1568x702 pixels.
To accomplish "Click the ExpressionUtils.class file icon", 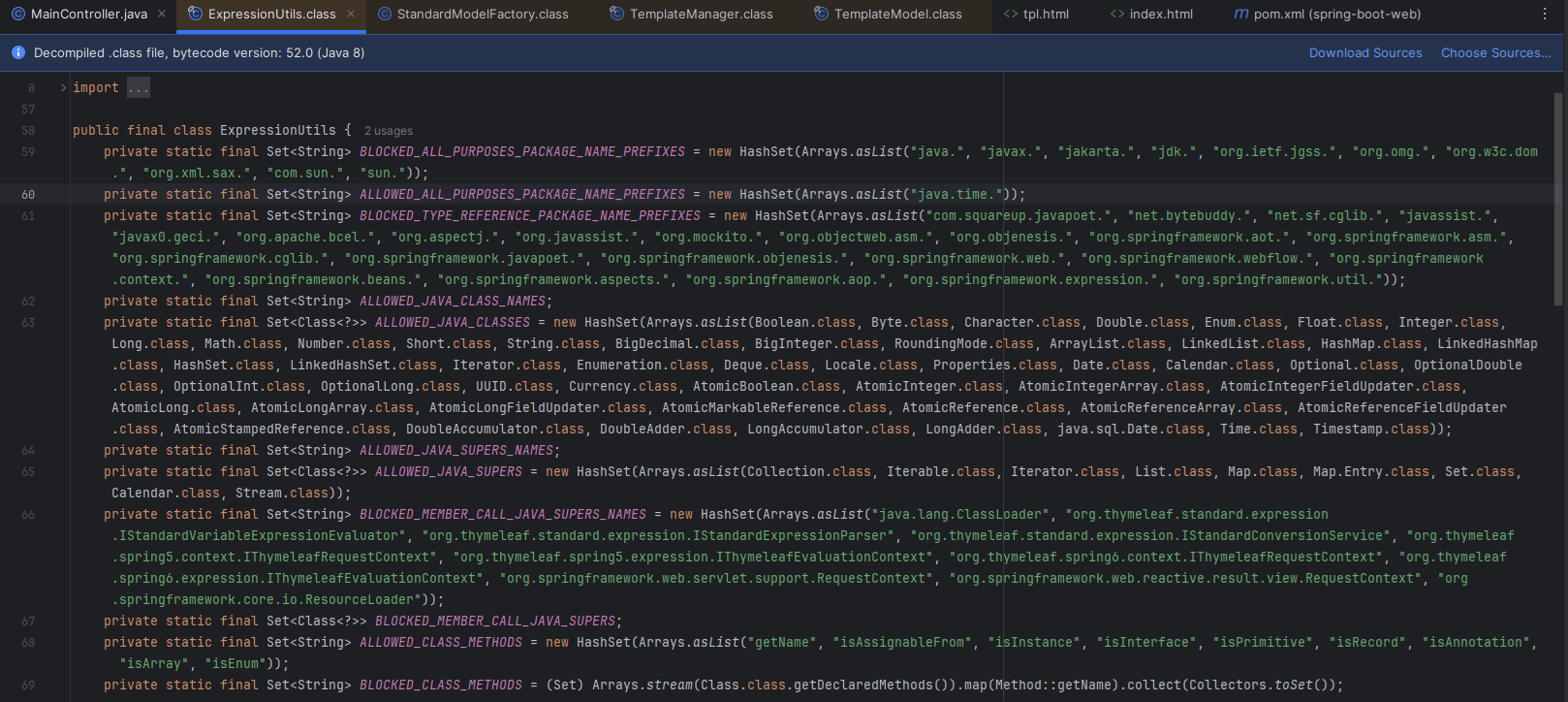I will [x=196, y=15].
